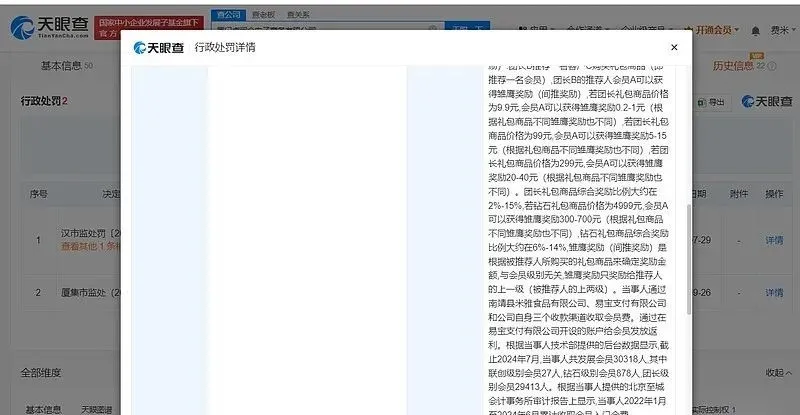Click the 导出 export button
Screen dimensions: 800x415
point(711,102)
